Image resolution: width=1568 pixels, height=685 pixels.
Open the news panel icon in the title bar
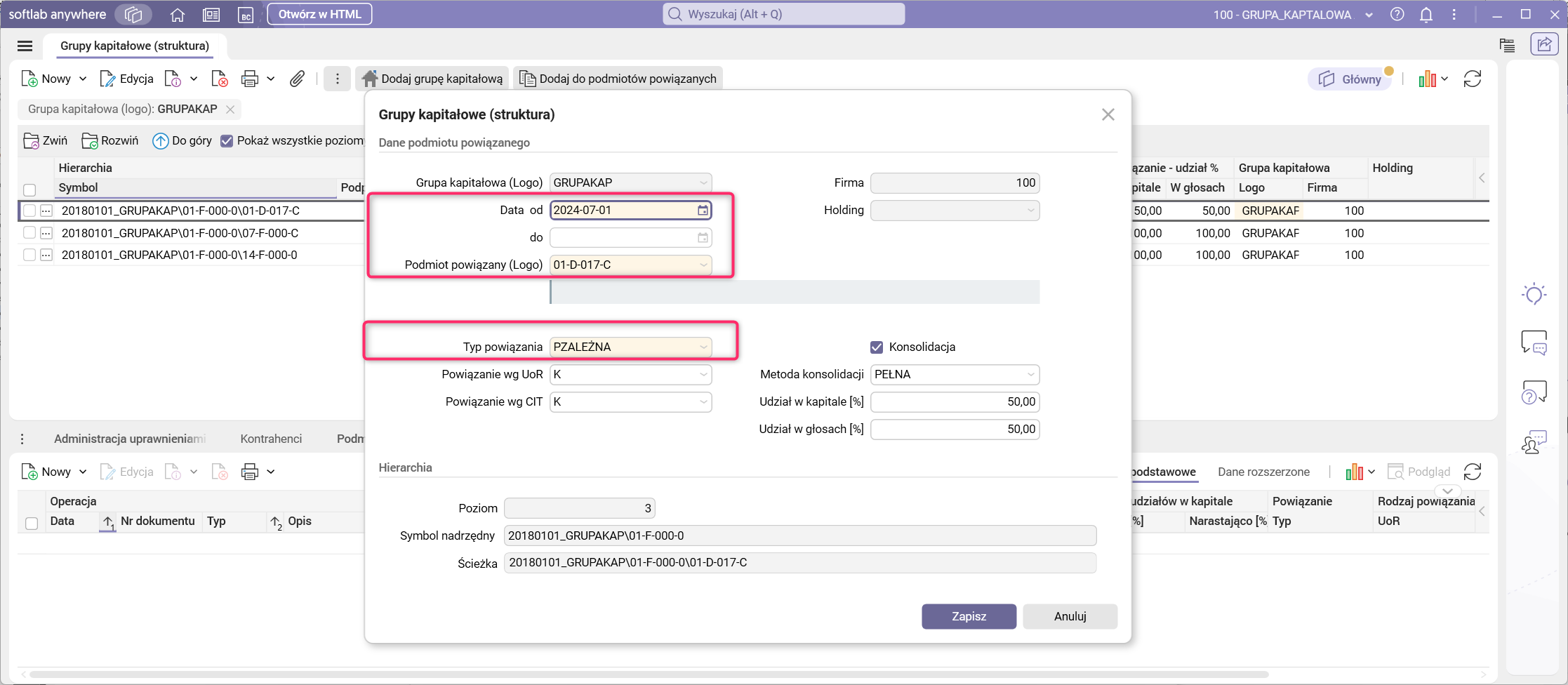point(211,15)
